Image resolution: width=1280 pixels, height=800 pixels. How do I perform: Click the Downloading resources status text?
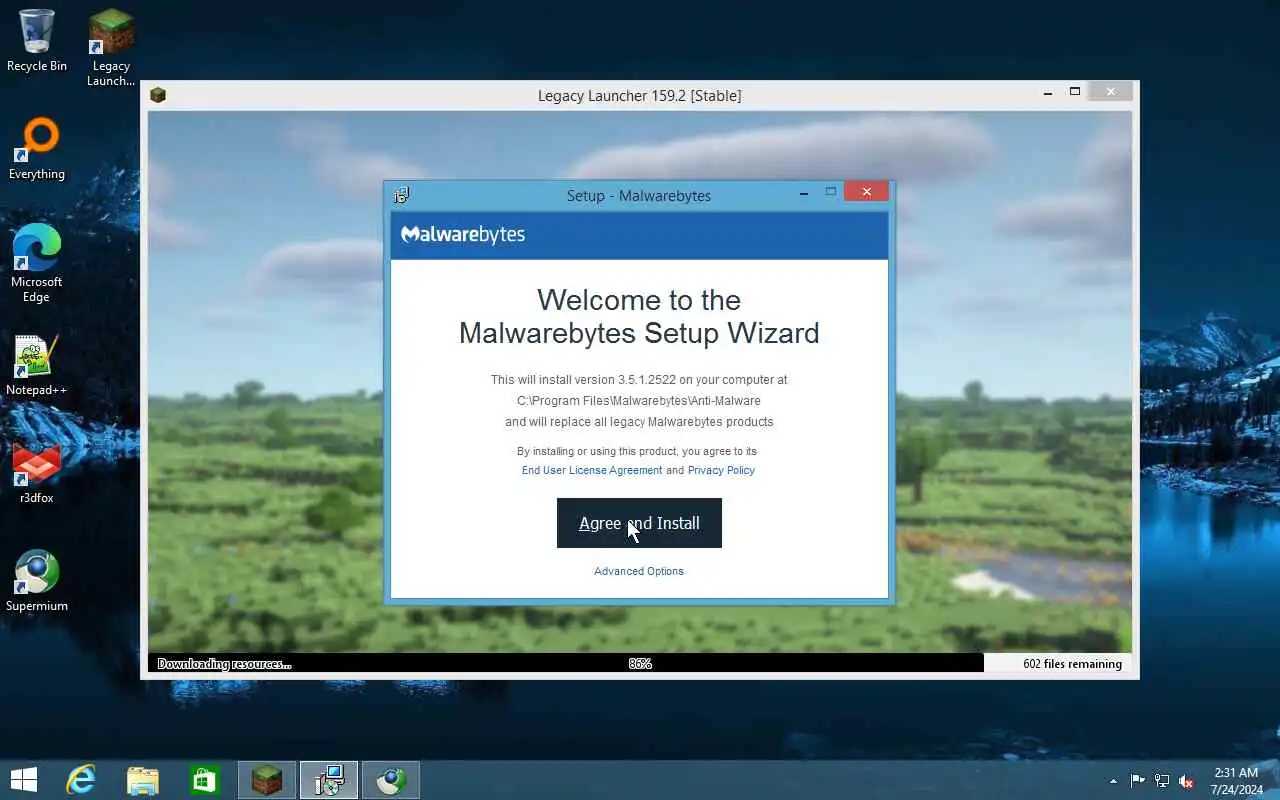[224, 664]
